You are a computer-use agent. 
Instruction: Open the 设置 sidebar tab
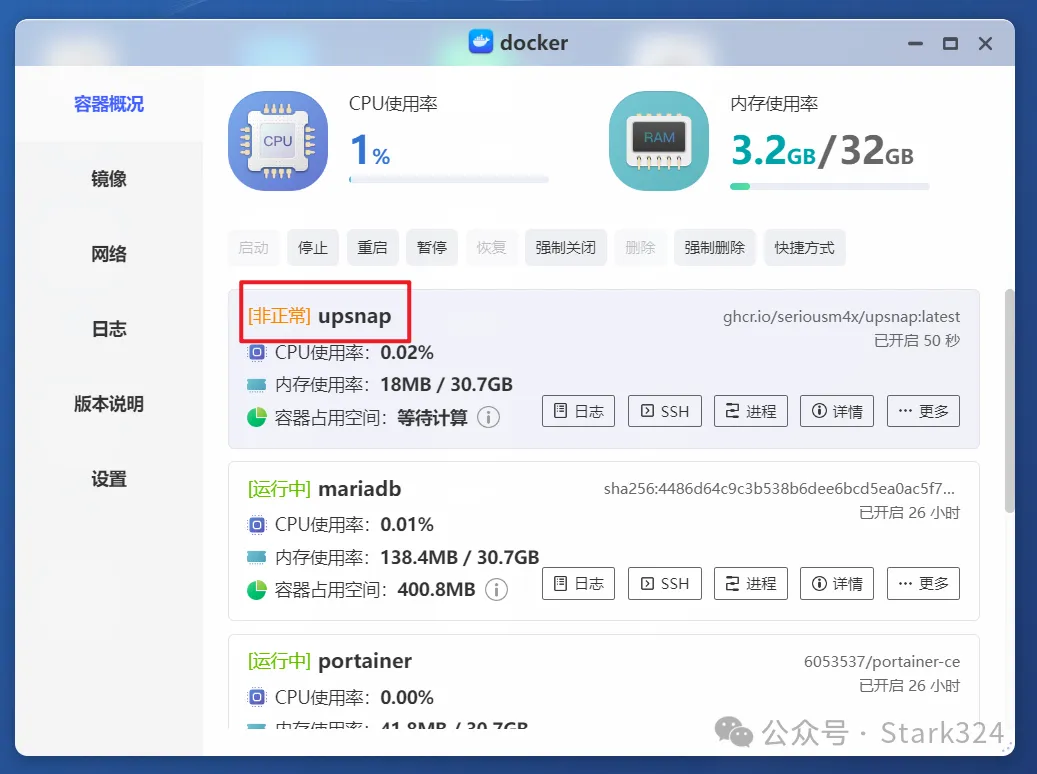[x=108, y=478]
